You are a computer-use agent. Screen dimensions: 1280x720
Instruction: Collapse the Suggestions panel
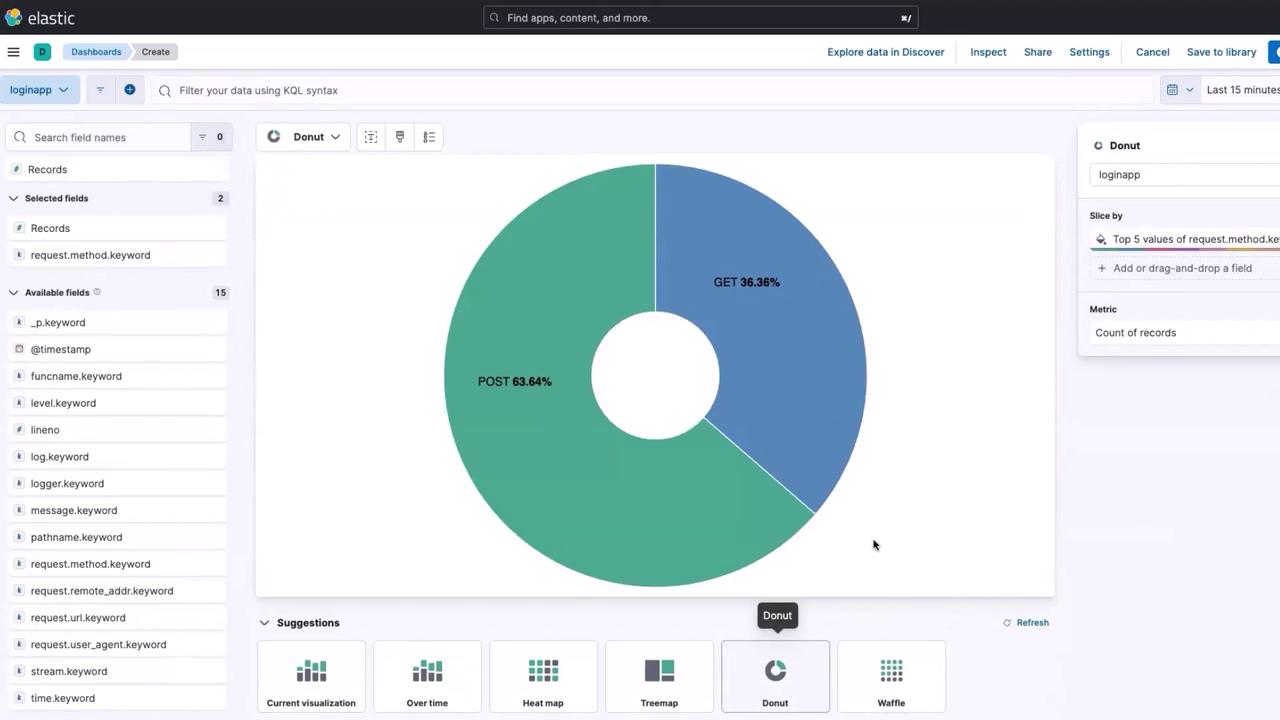[x=265, y=623]
